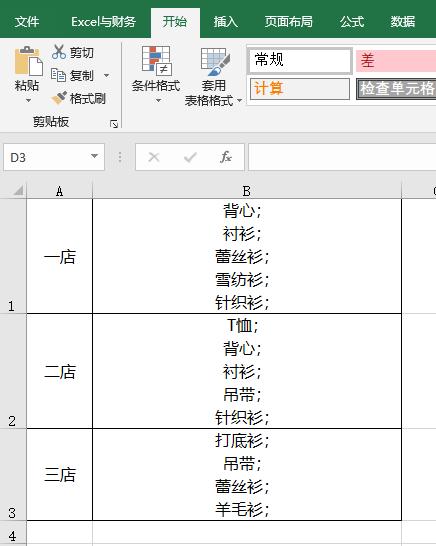
Task: Switch to the Excel与财务 tab
Action: tap(103, 22)
